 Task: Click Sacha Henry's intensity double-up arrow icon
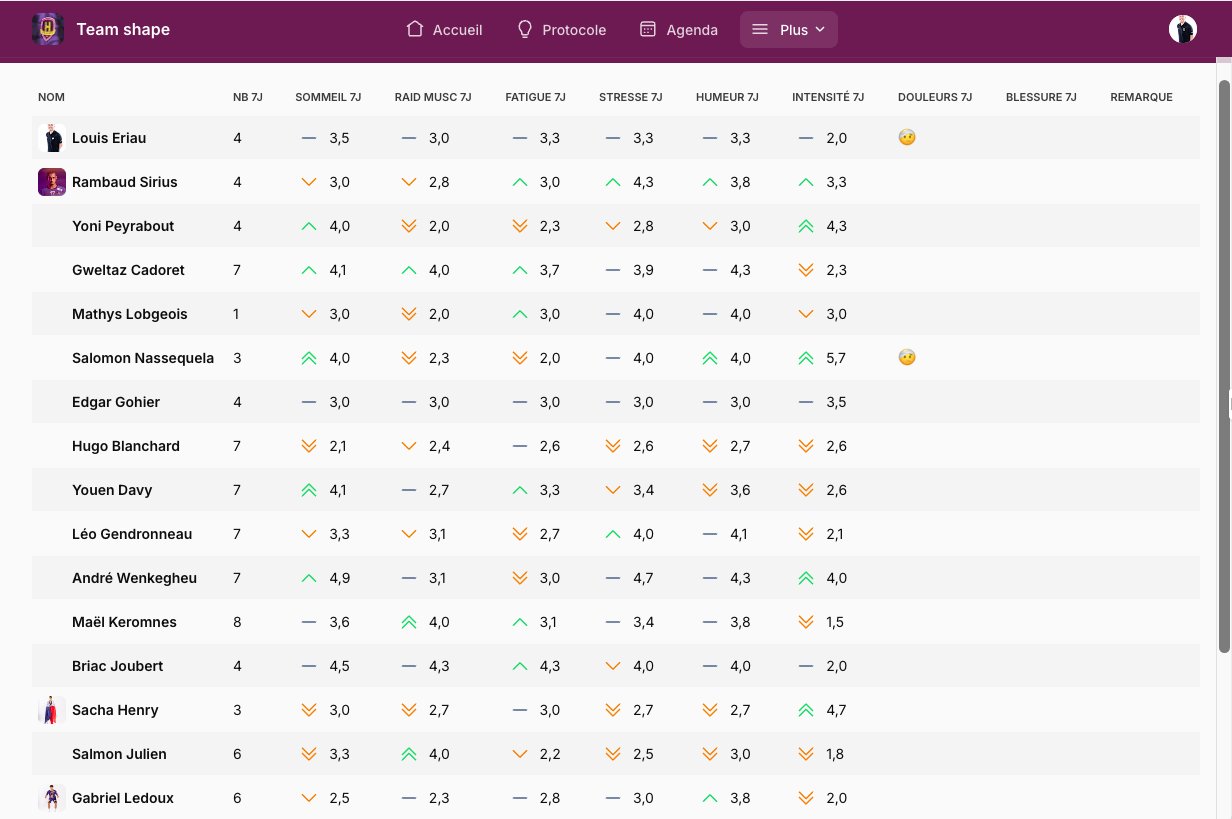click(806, 710)
